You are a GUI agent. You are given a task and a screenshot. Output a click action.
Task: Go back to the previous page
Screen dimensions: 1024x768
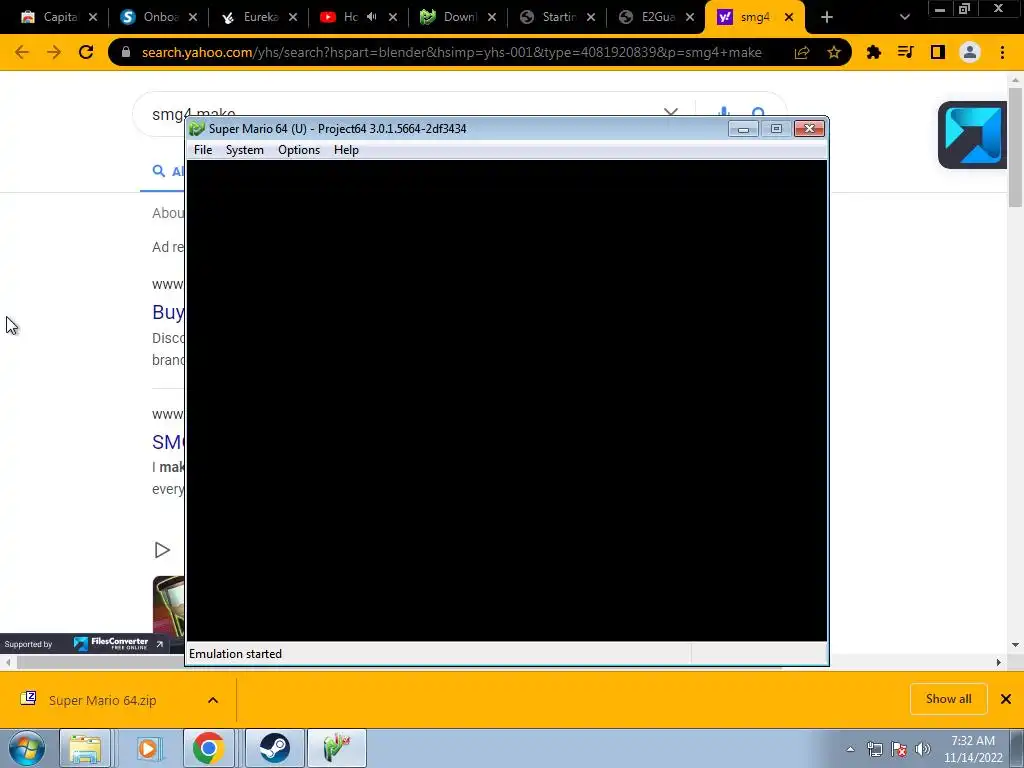(x=22, y=52)
